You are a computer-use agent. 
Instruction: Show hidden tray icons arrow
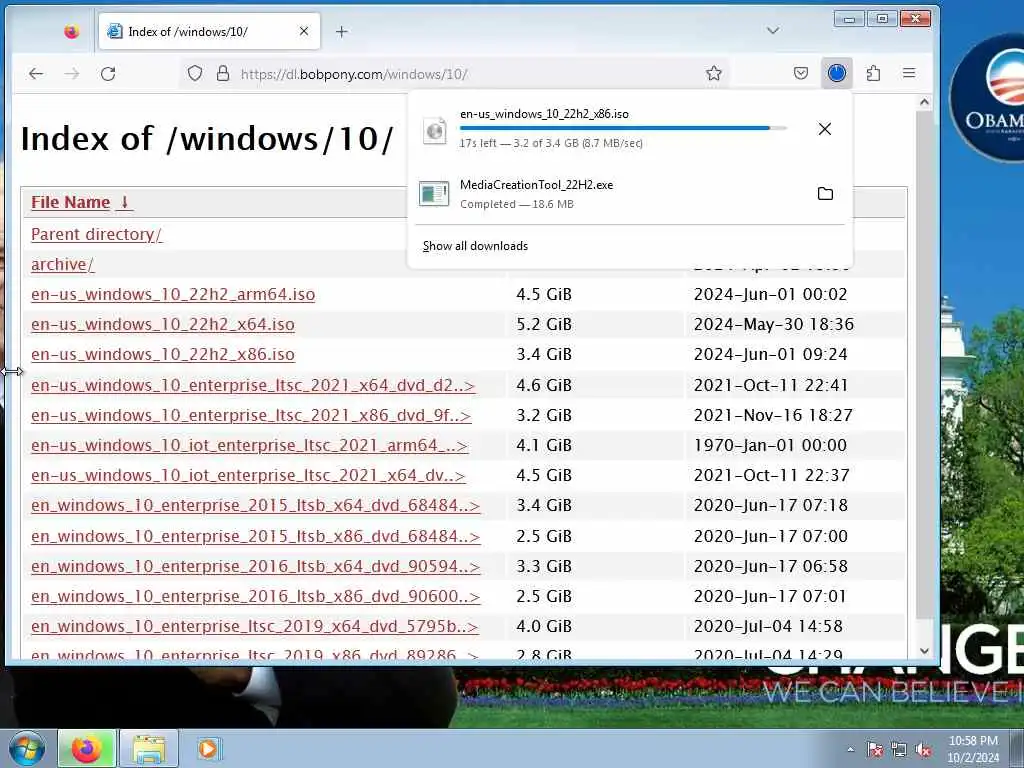pos(850,749)
